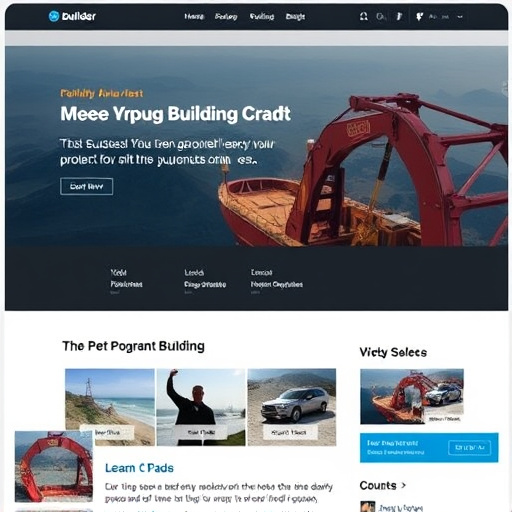Expand the Counts section arrow
This screenshot has height=512, width=512.
tap(404, 485)
